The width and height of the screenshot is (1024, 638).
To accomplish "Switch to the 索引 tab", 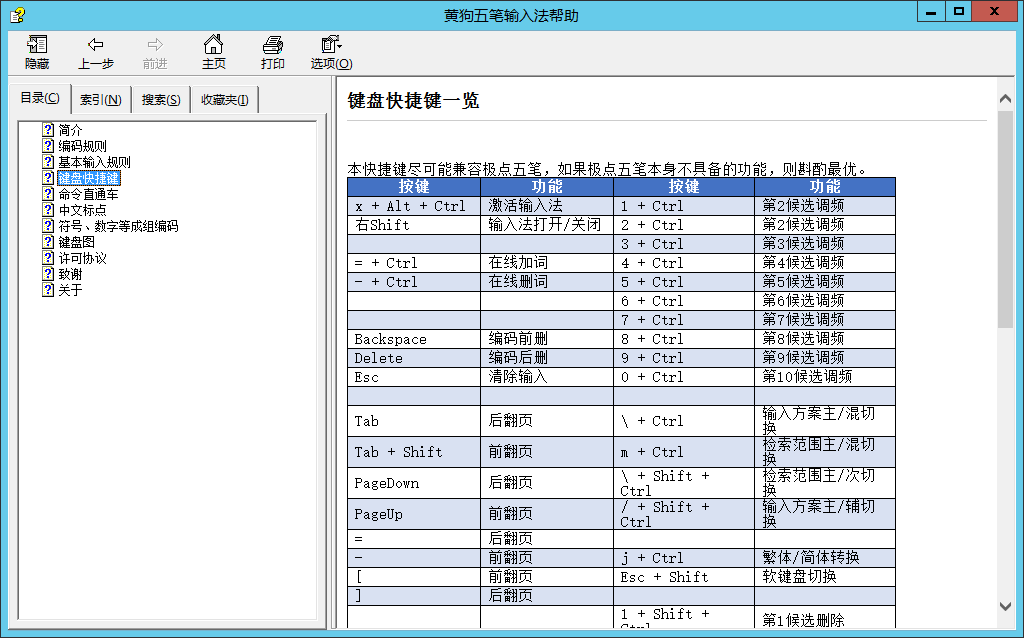I will (x=100, y=100).
